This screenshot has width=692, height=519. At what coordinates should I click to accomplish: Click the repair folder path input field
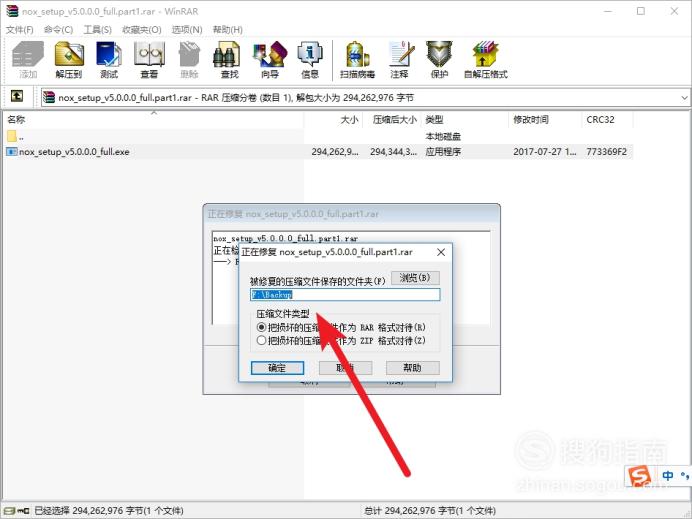pos(345,295)
